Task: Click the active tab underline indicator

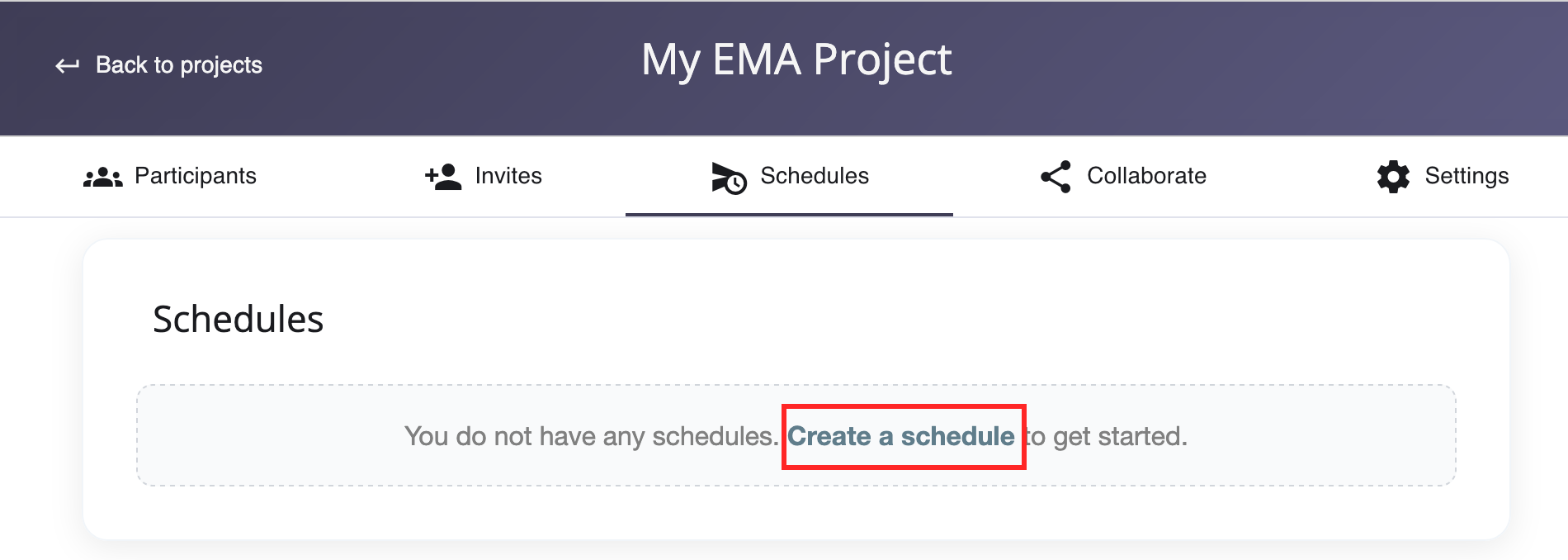Action: click(x=790, y=214)
